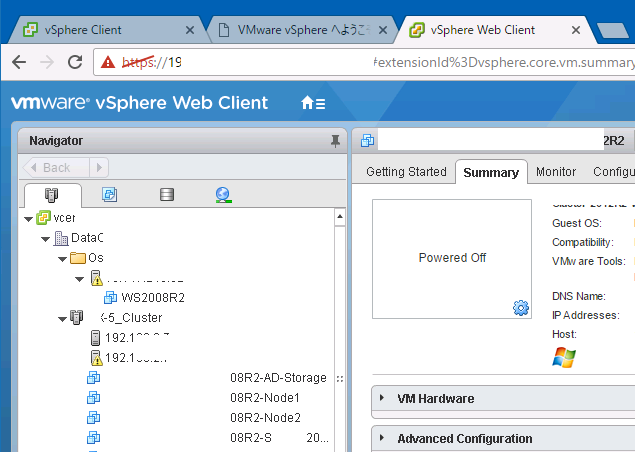This screenshot has width=635, height=464.
Task: Open the console settings gear icon
Action: pyautogui.click(x=521, y=308)
